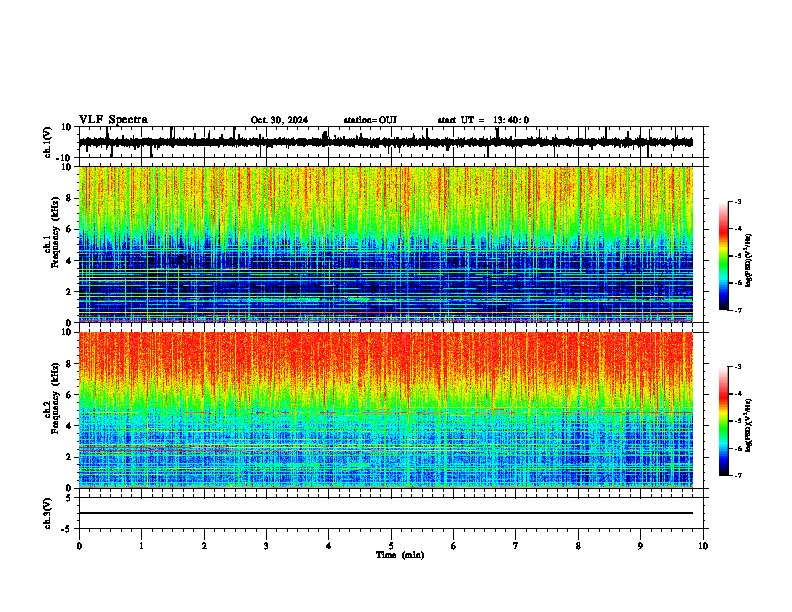The image size is (792, 612).
Task: Click time axis tick label "3"
Action: [x=266, y=546]
